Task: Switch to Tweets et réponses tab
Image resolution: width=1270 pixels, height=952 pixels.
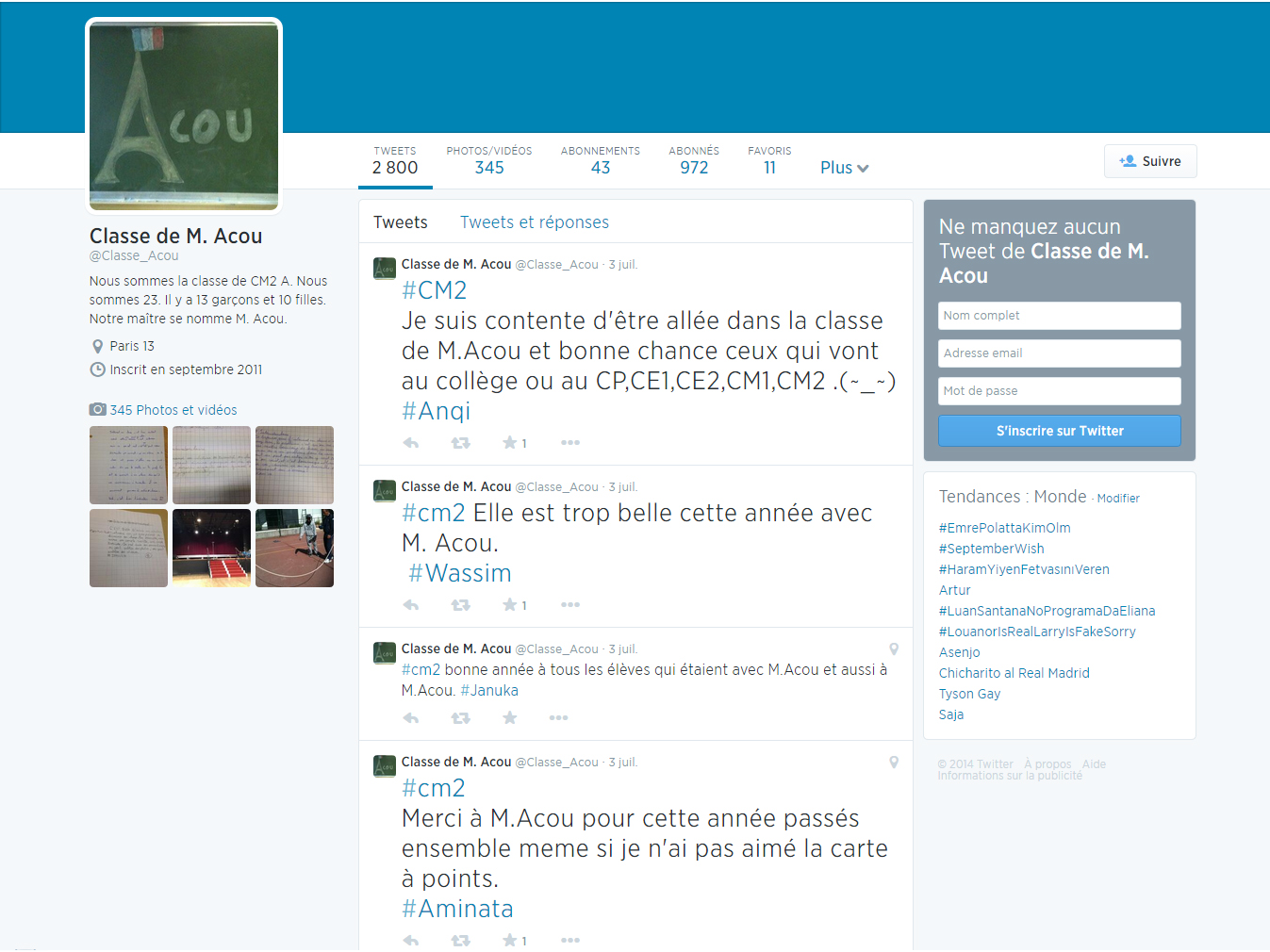Action: (534, 222)
